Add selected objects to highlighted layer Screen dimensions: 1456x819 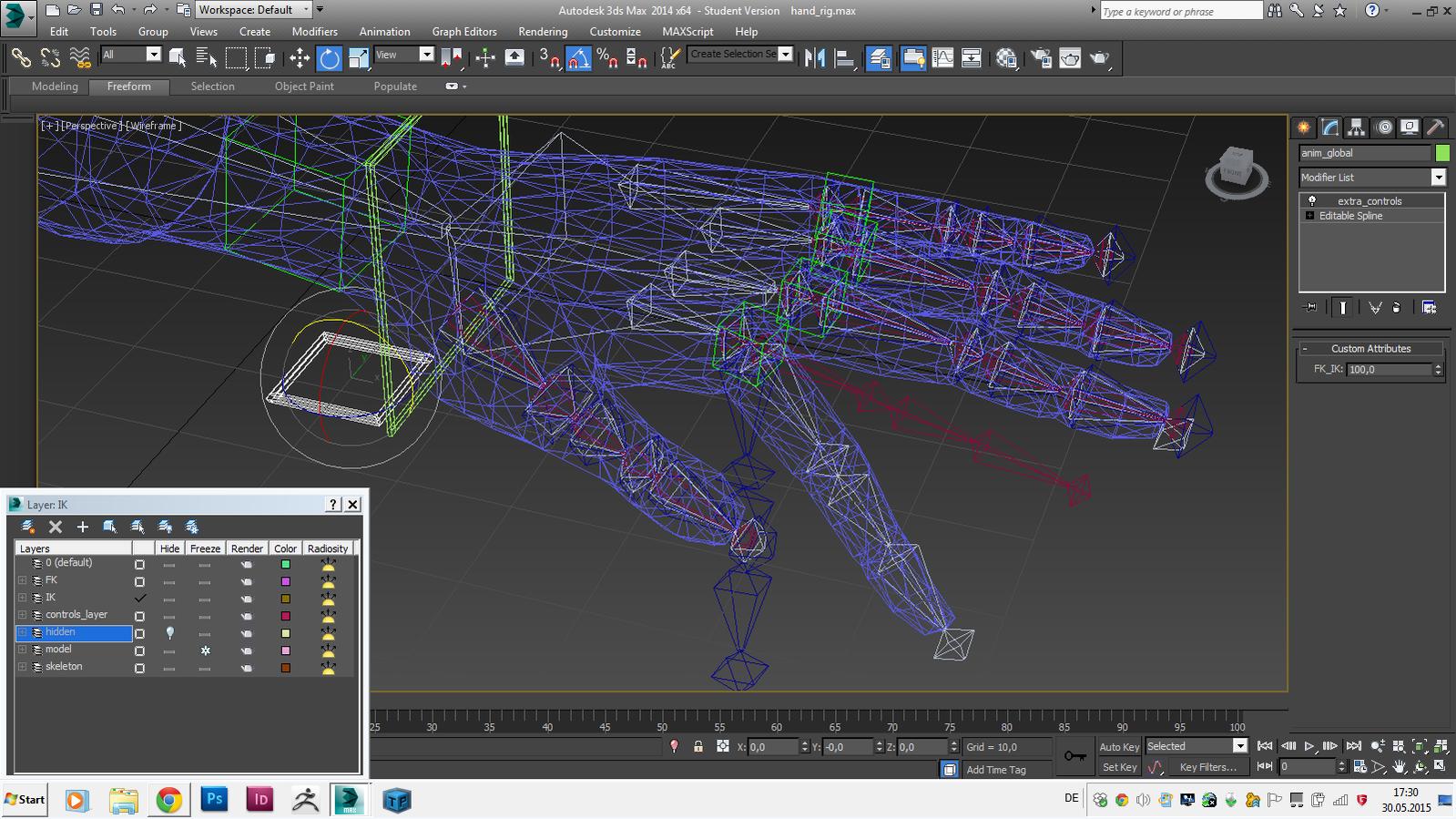click(82, 527)
